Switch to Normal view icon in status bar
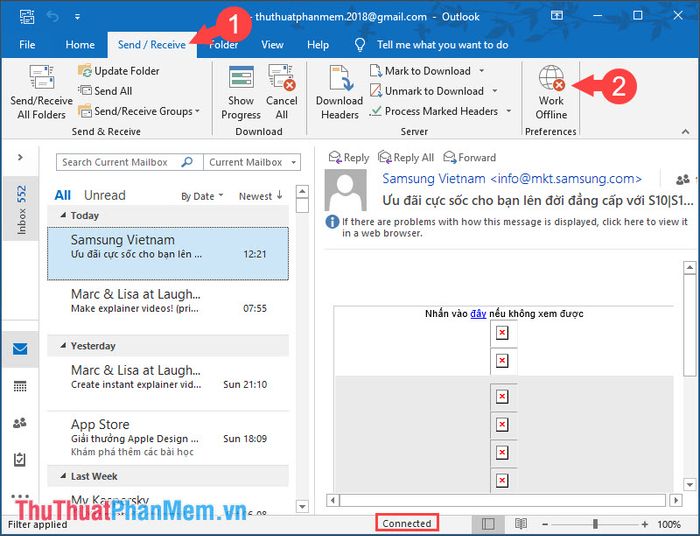 point(488,524)
